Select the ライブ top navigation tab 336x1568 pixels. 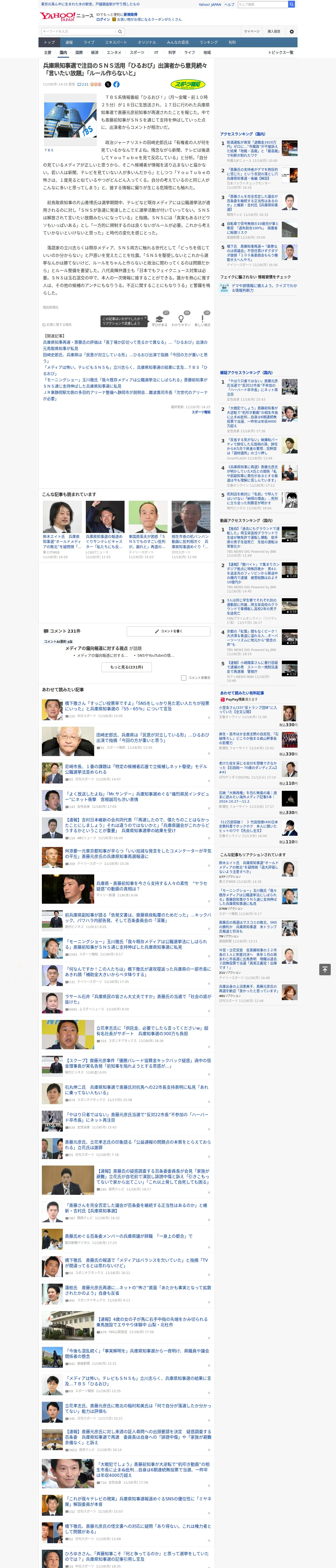coord(89,43)
